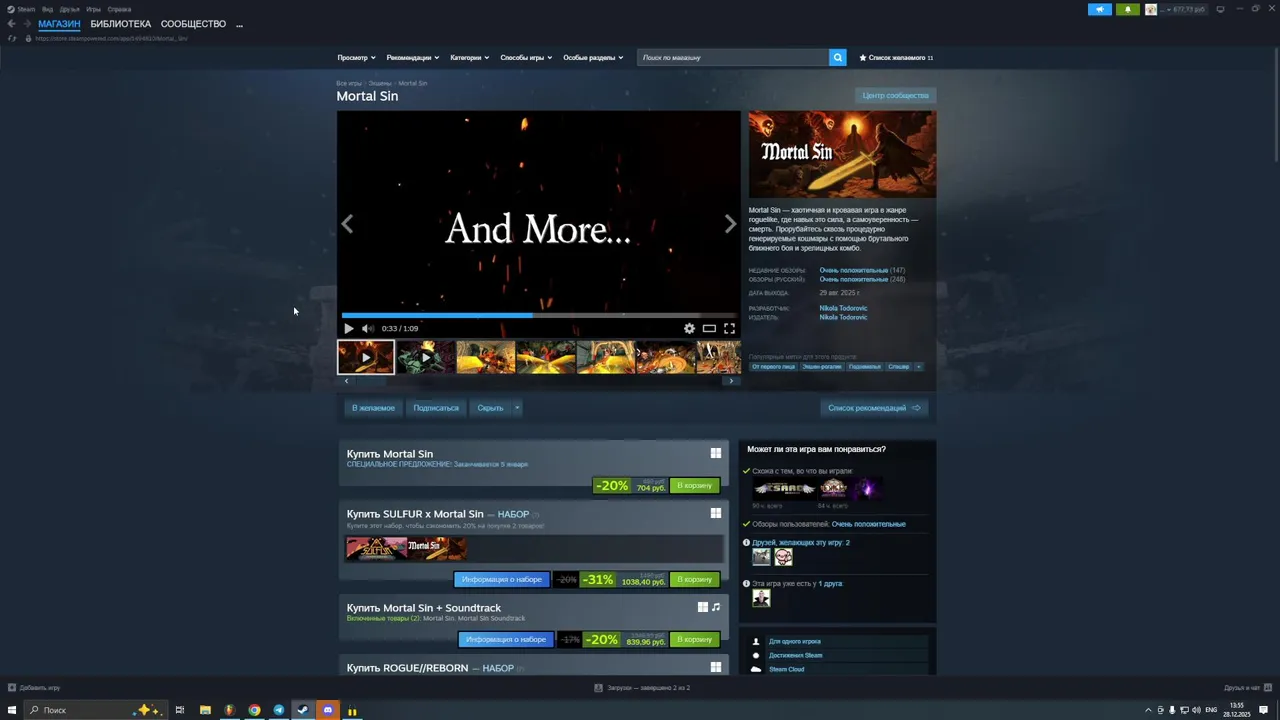The width and height of the screenshot is (1280, 720).
Task: Open the user profile avatar
Action: (1151, 9)
